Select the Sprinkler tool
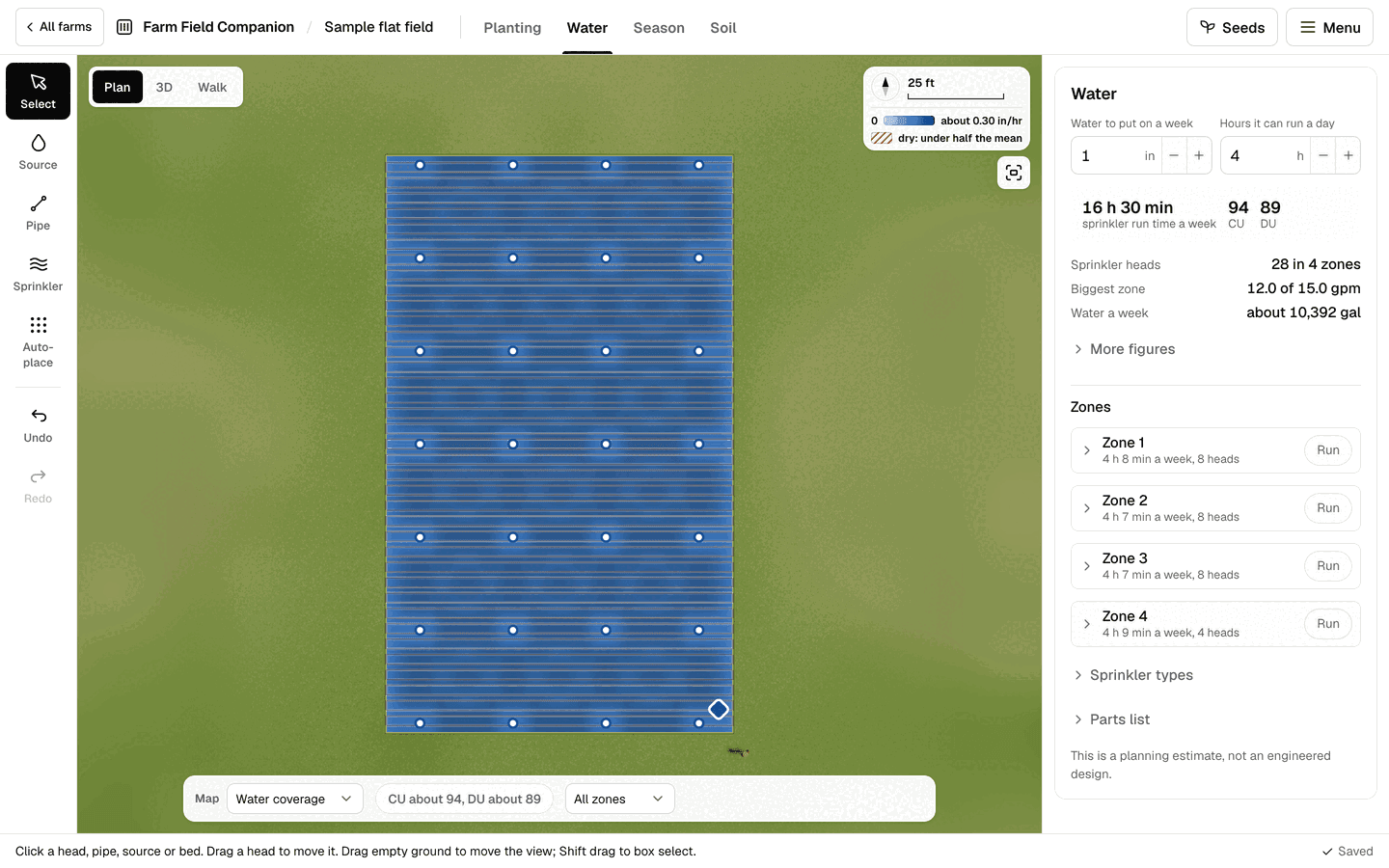The height and width of the screenshot is (868, 1389). click(x=38, y=274)
